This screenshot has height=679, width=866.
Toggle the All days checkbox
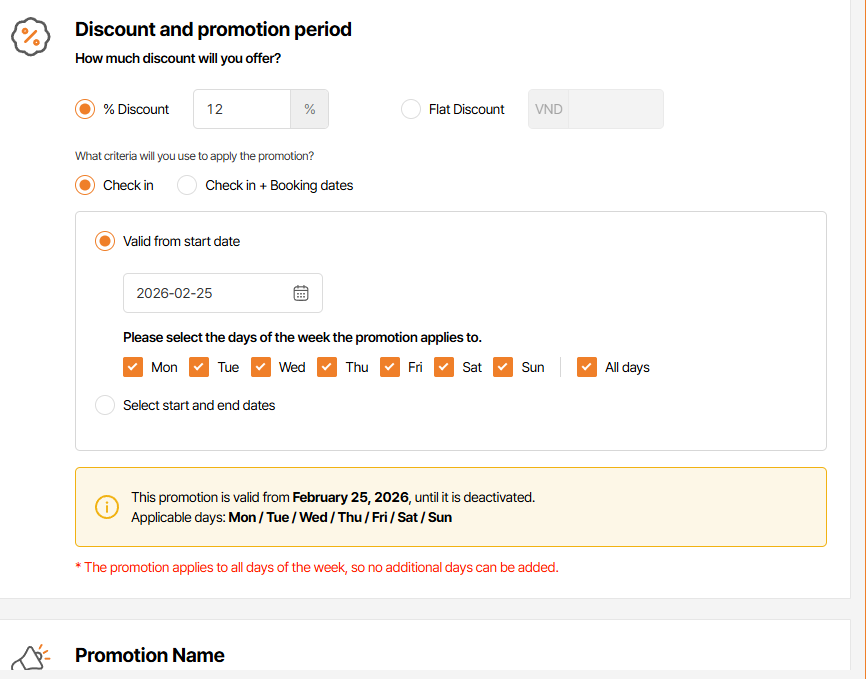click(587, 367)
